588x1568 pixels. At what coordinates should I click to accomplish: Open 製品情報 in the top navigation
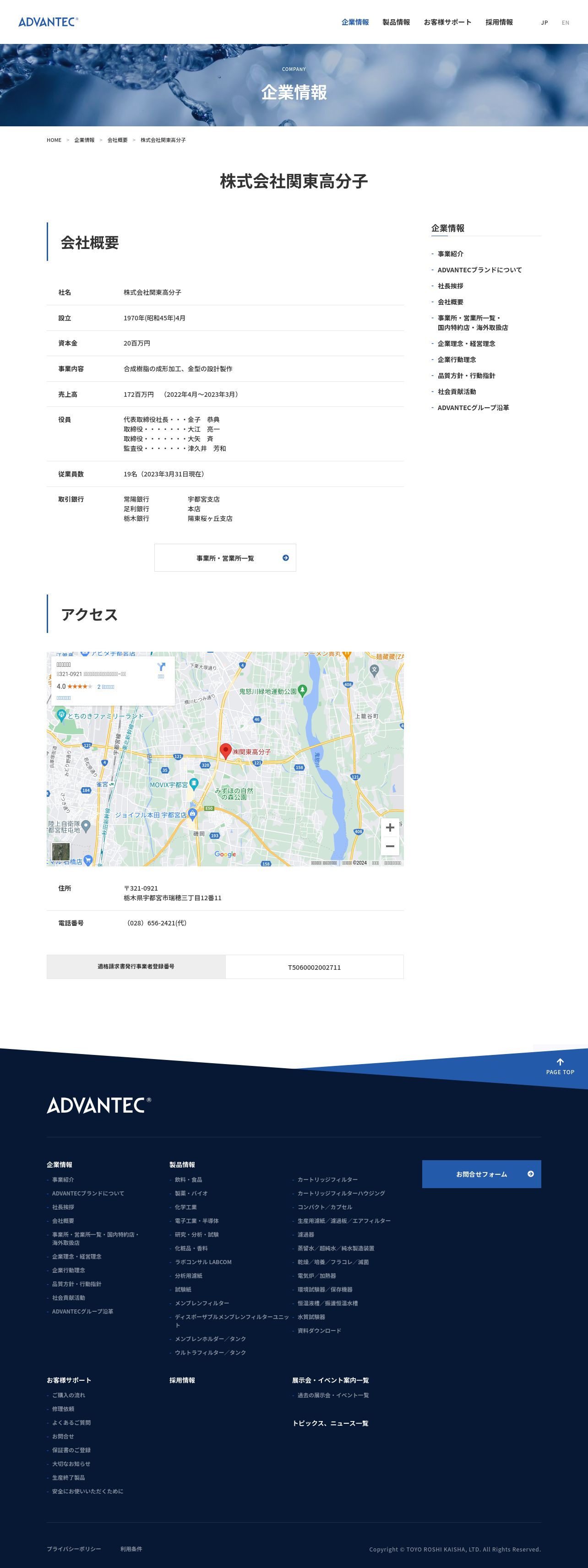click(396, 22)
